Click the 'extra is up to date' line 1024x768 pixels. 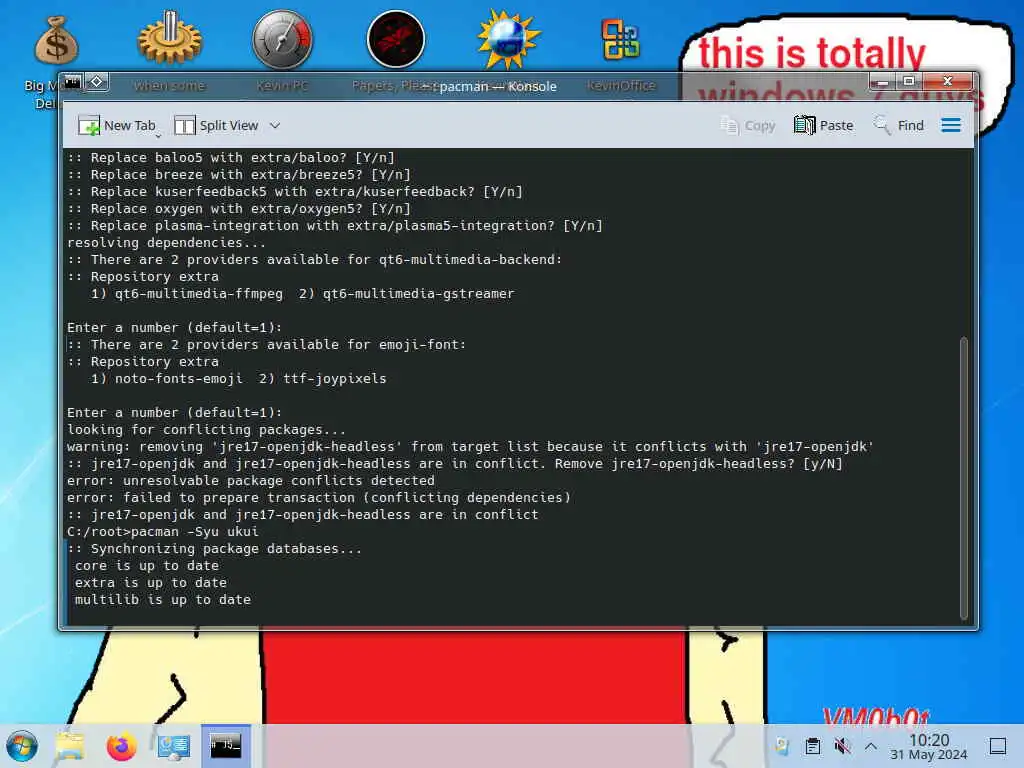point(151,583)
